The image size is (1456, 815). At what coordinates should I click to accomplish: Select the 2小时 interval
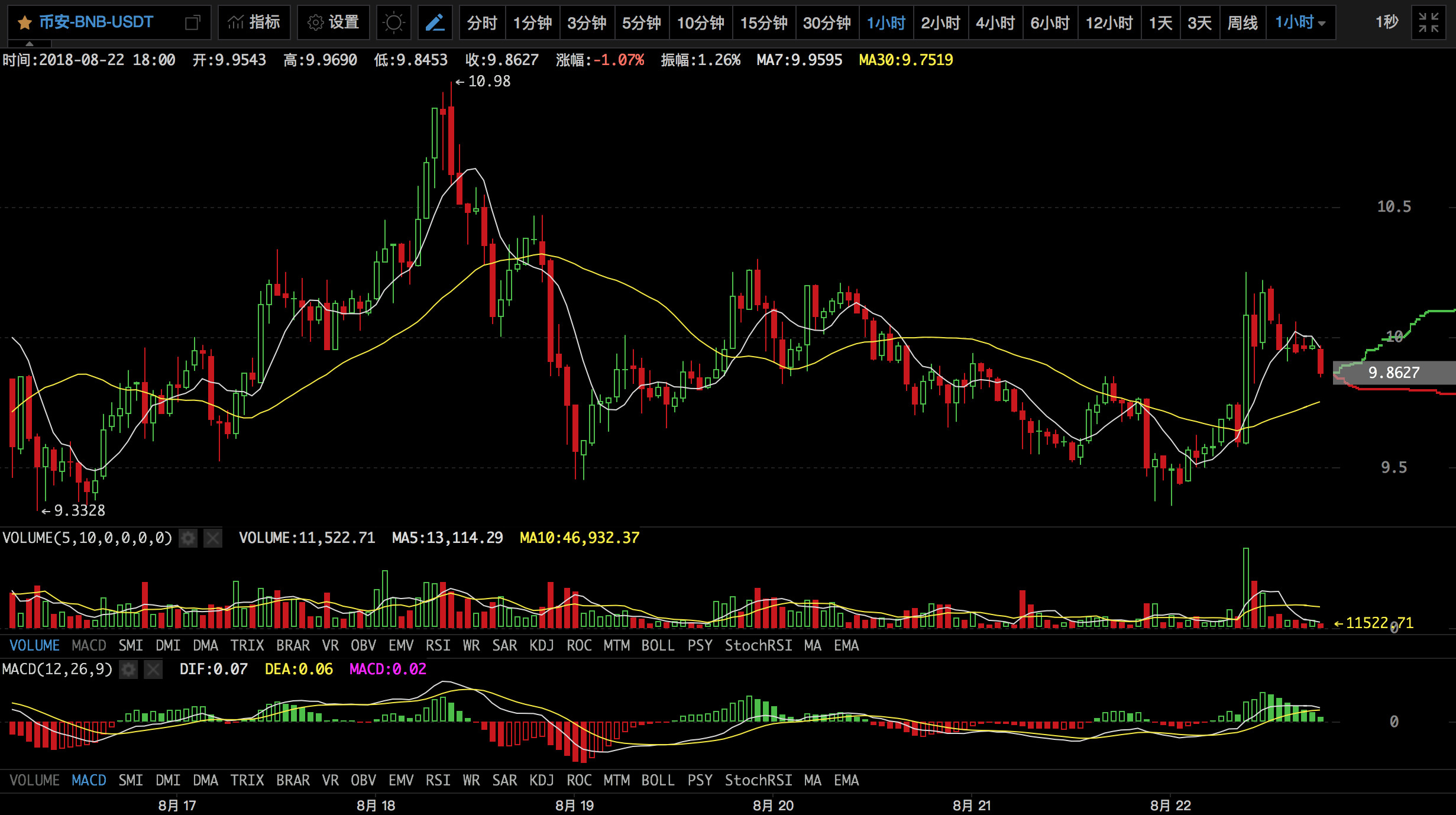[x=940, y=23]
